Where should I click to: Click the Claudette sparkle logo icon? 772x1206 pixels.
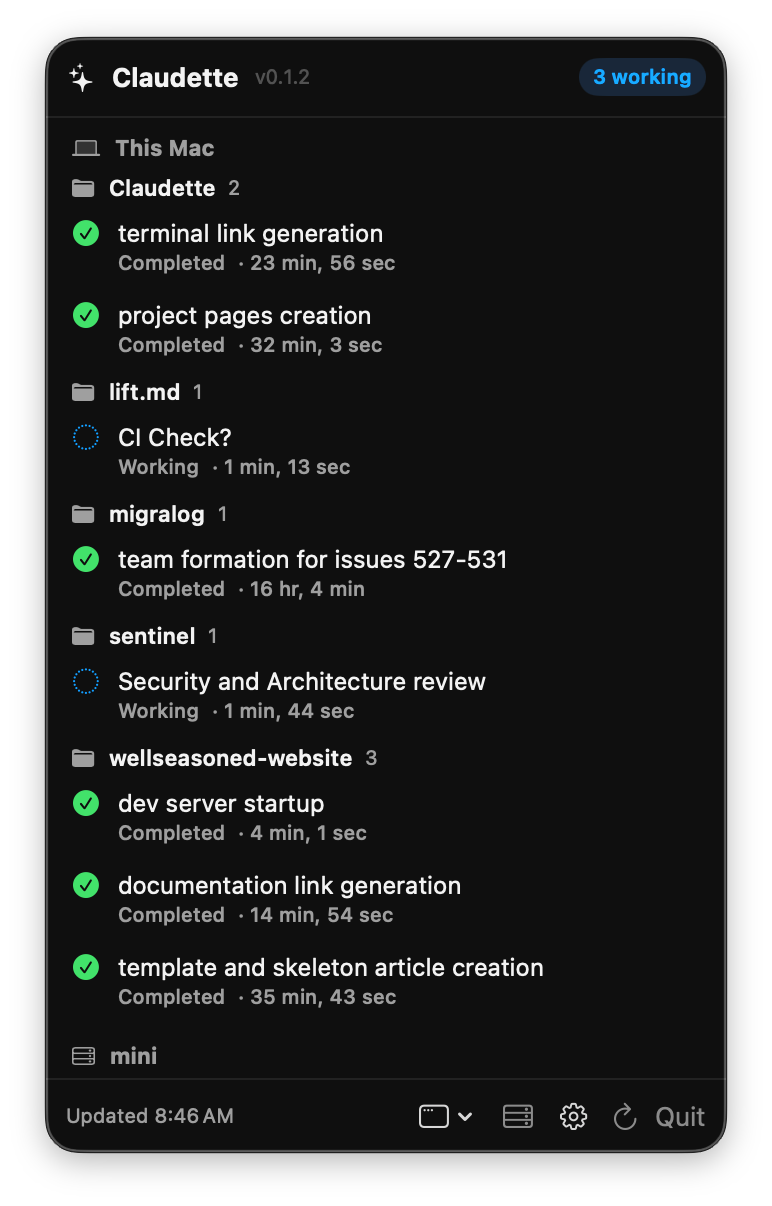point(82,78)
